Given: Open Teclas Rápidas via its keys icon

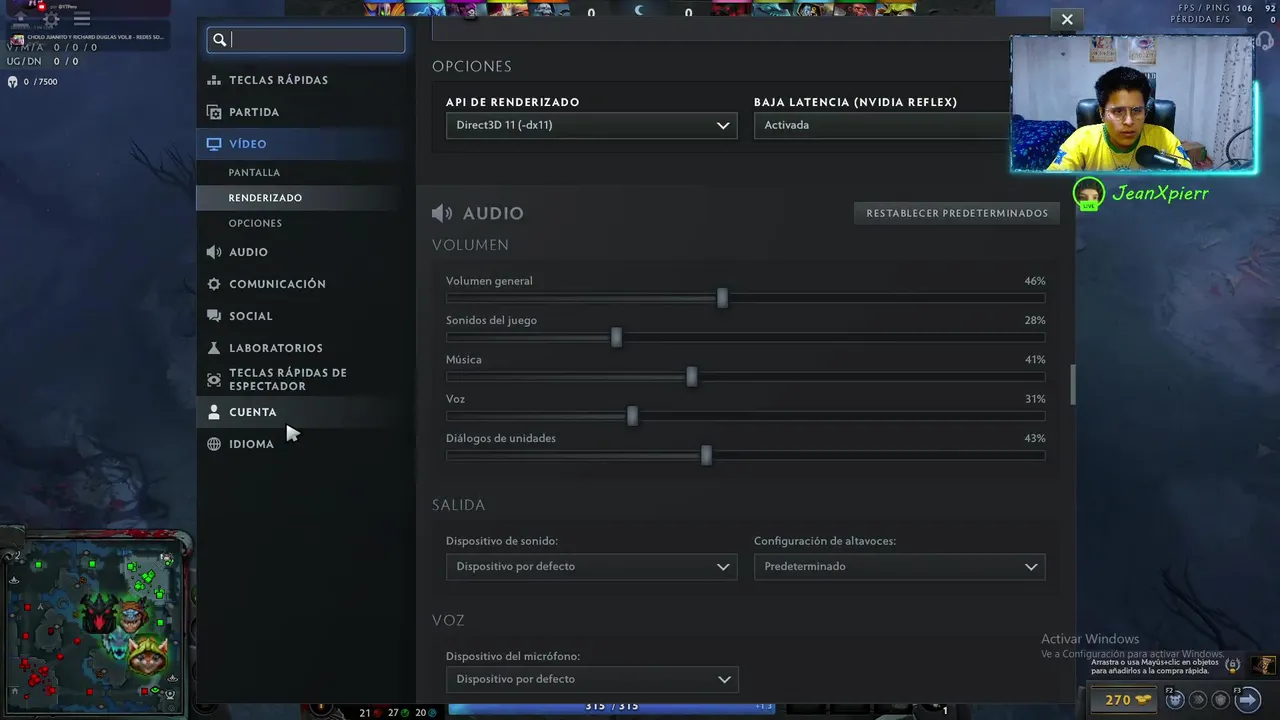Looking at the screenshot, I should (x=214, y=80).
